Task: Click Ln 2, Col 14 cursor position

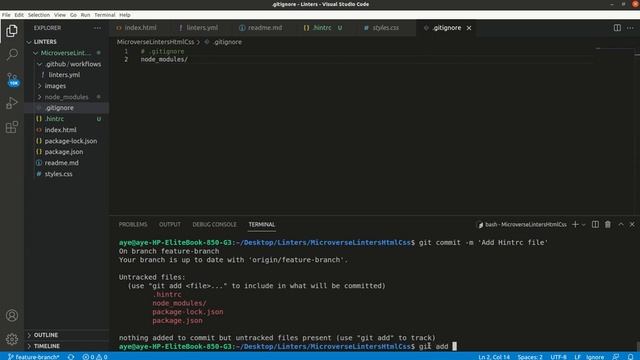Action: [x=494, y=357]
